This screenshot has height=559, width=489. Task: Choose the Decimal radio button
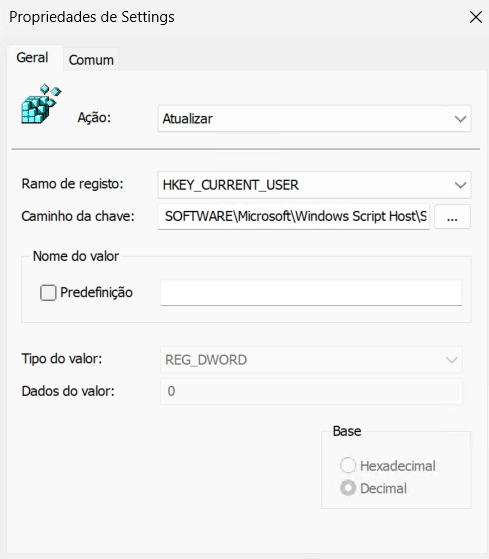coord(348,488)
